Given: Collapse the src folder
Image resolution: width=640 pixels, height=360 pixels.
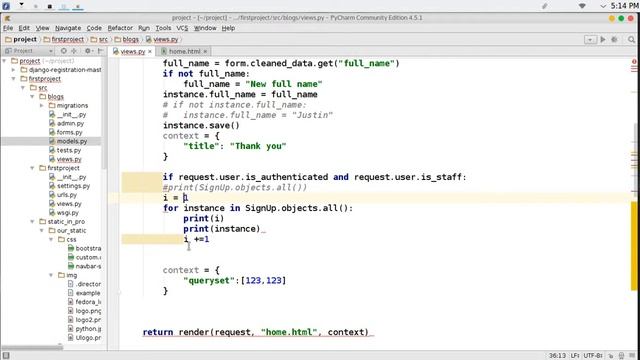Looking at the screenshot, I should (x=23, y=88).
